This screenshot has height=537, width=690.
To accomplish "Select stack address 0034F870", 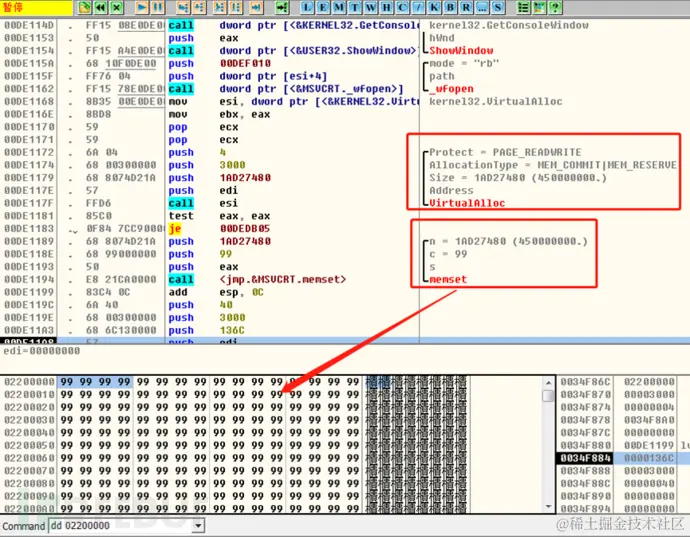I will (585, 394).
